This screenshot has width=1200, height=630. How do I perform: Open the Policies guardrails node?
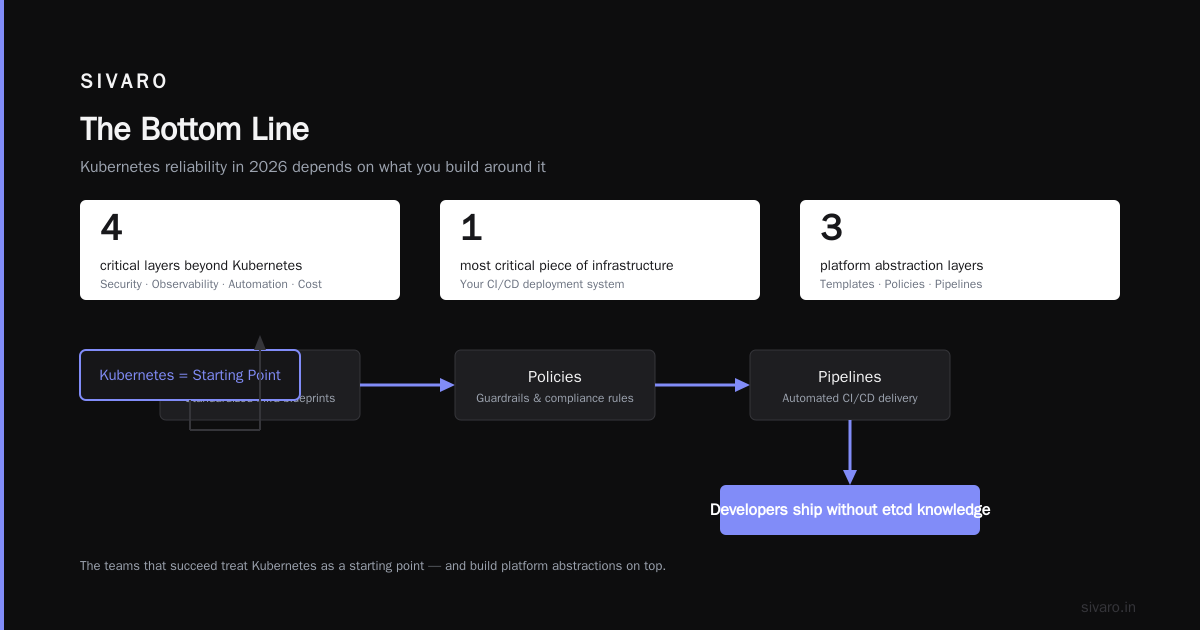(555, 385)
